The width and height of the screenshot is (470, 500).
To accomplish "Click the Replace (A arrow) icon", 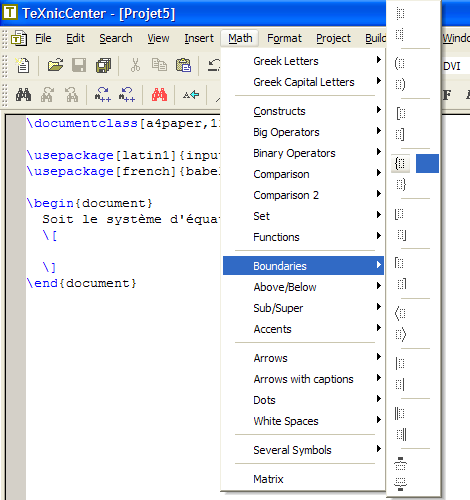I will pos(191,95).
